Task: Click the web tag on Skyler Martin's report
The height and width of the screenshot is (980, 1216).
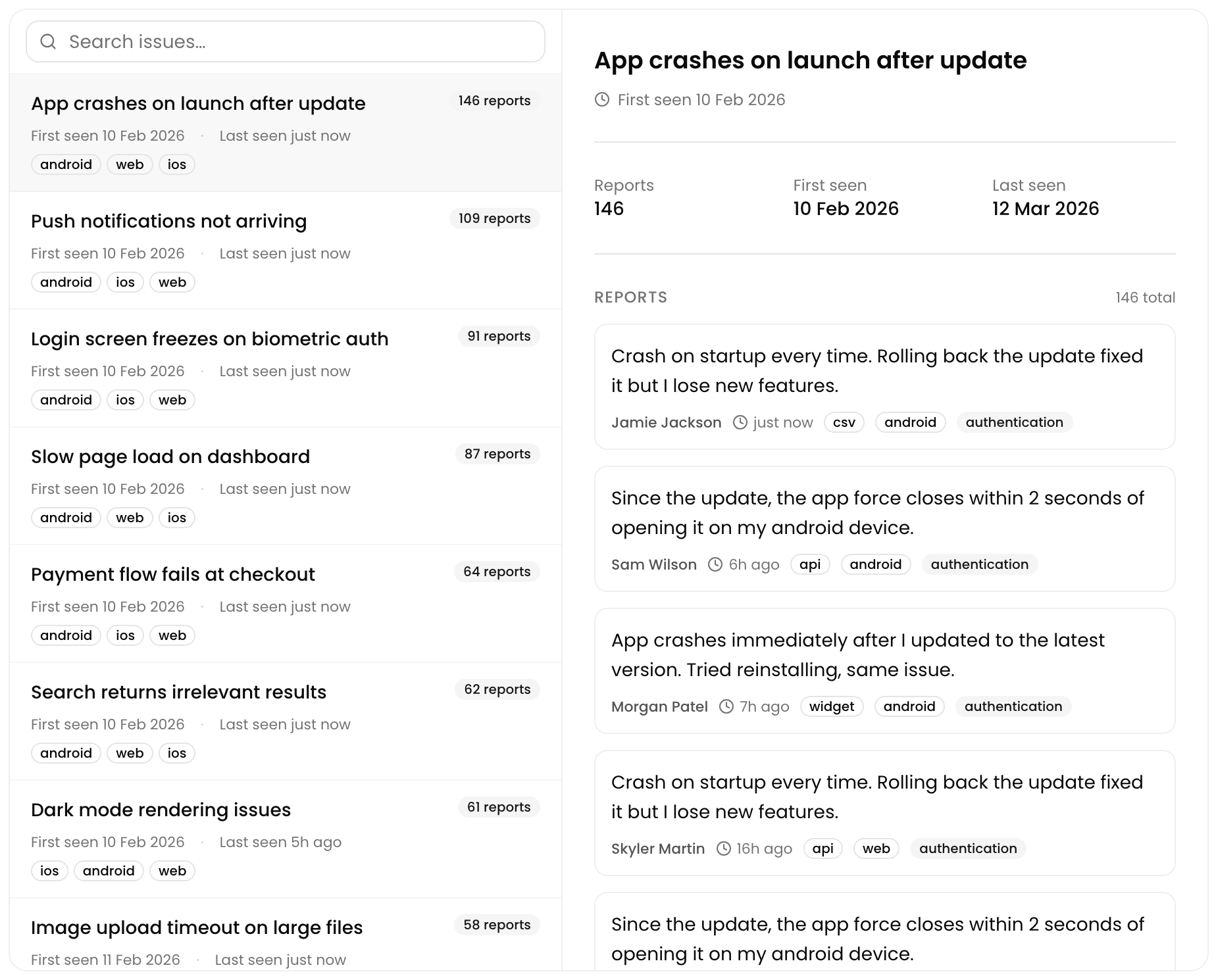Action: coord(876,848)
